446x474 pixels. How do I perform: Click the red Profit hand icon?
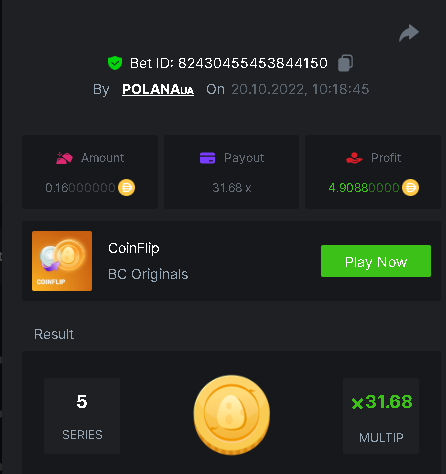click(354, 158)
